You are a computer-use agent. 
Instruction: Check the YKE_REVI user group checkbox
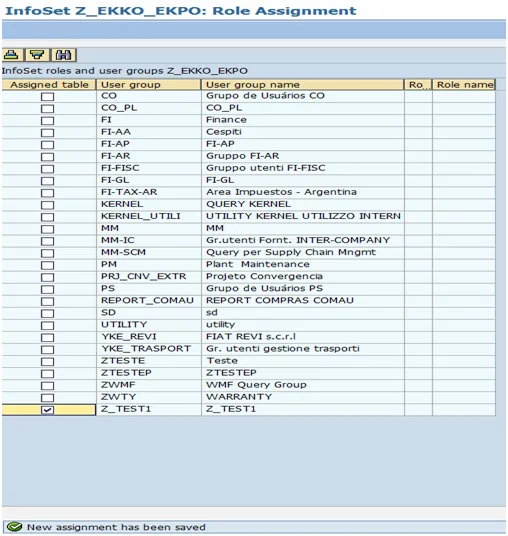click(48, 337)
